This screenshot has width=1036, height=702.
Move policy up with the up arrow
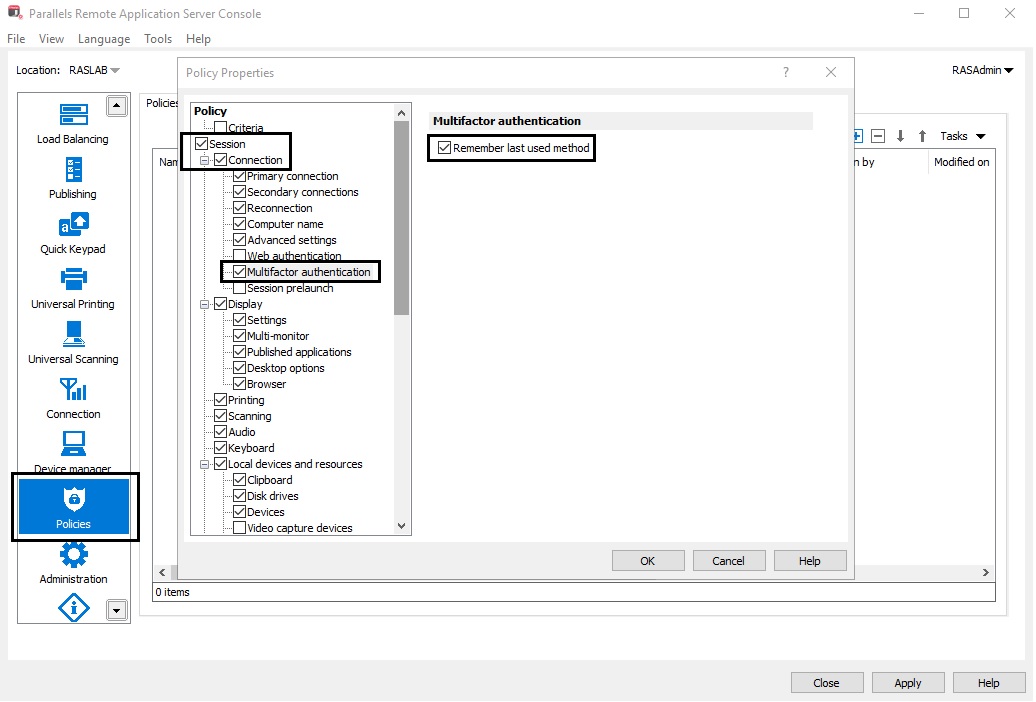pyautogui.click(x=922, y=136)
